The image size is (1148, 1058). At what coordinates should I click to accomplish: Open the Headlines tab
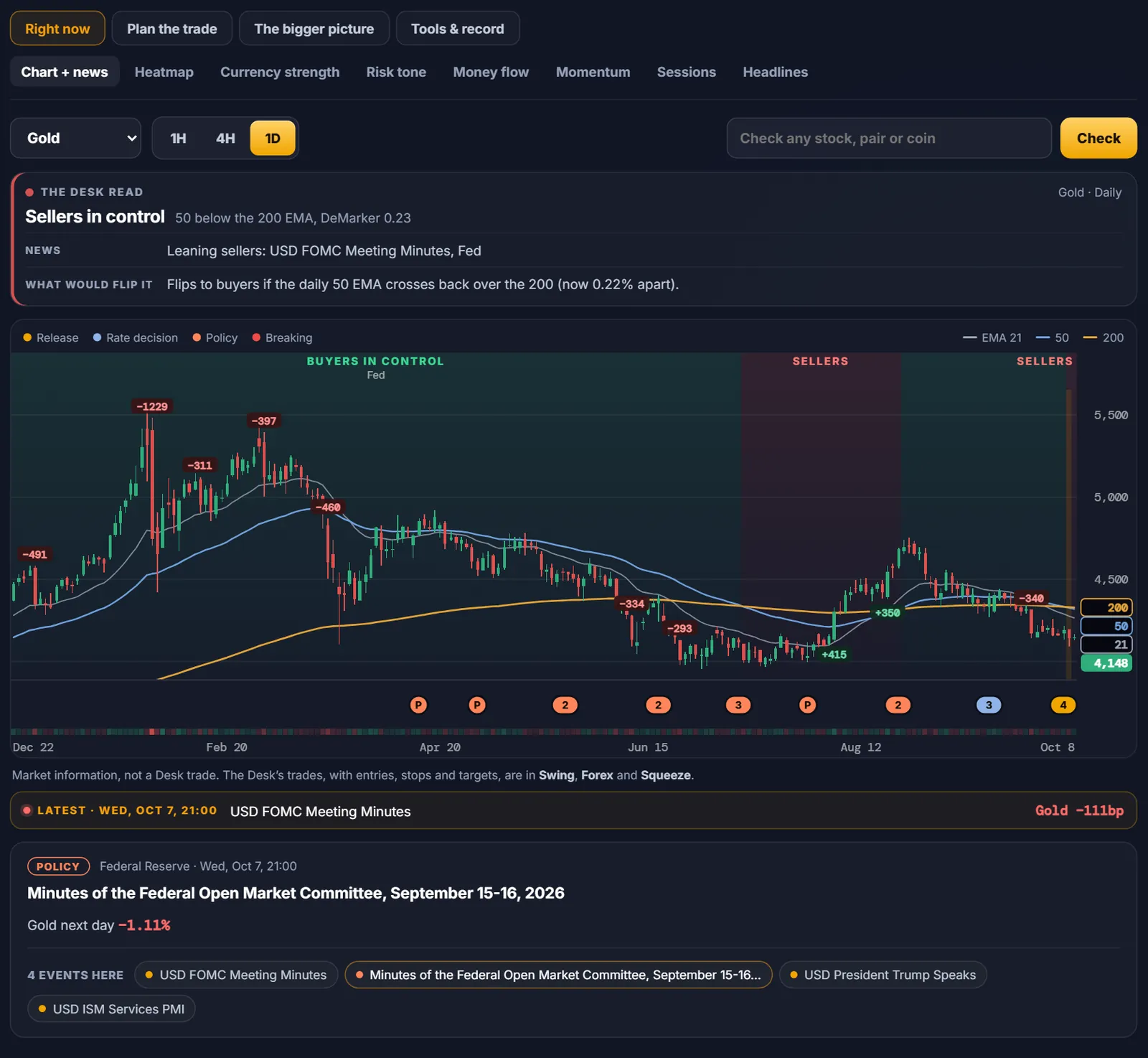click(775, 72)
